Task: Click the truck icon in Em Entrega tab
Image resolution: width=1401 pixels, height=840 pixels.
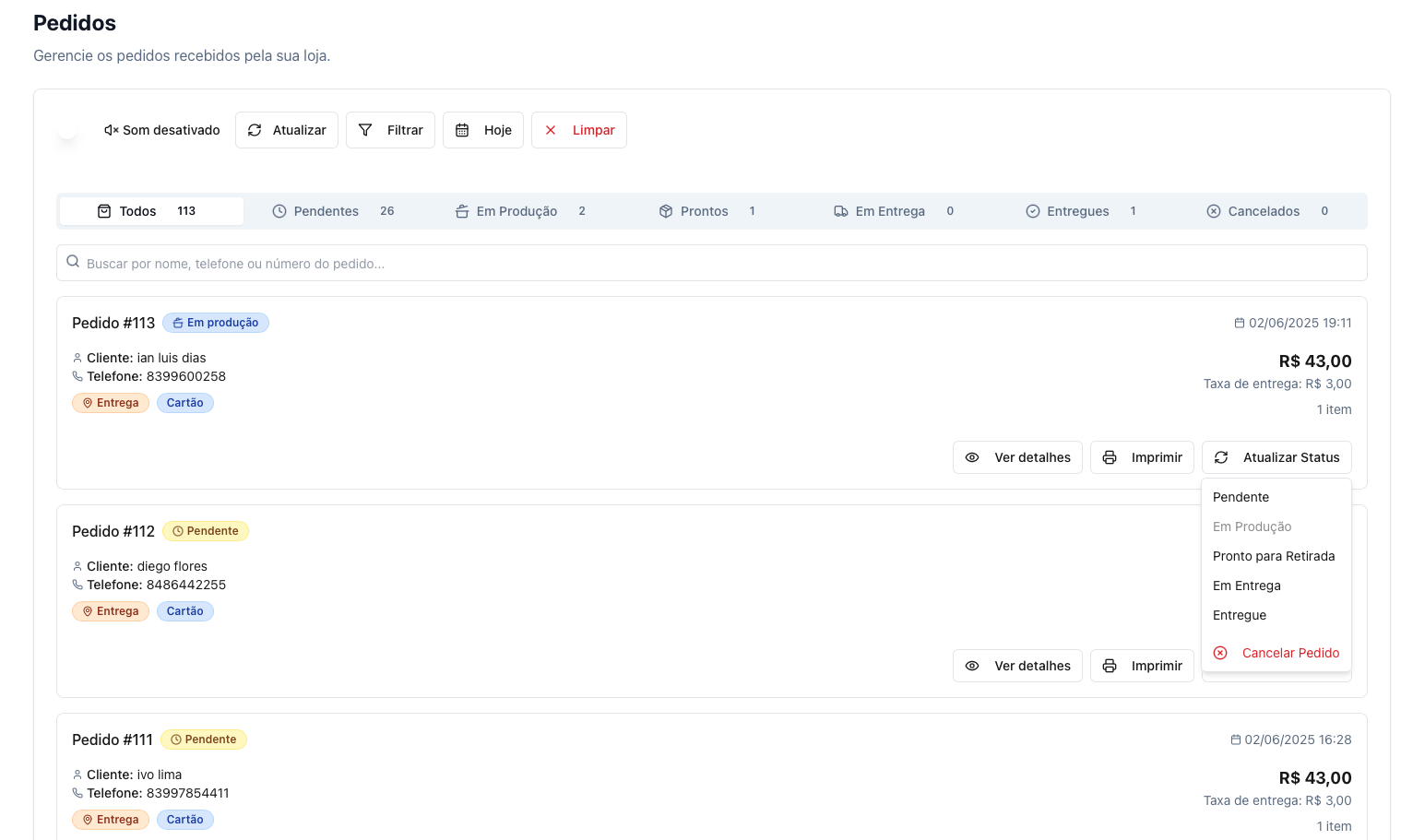Action: (841, 211)
